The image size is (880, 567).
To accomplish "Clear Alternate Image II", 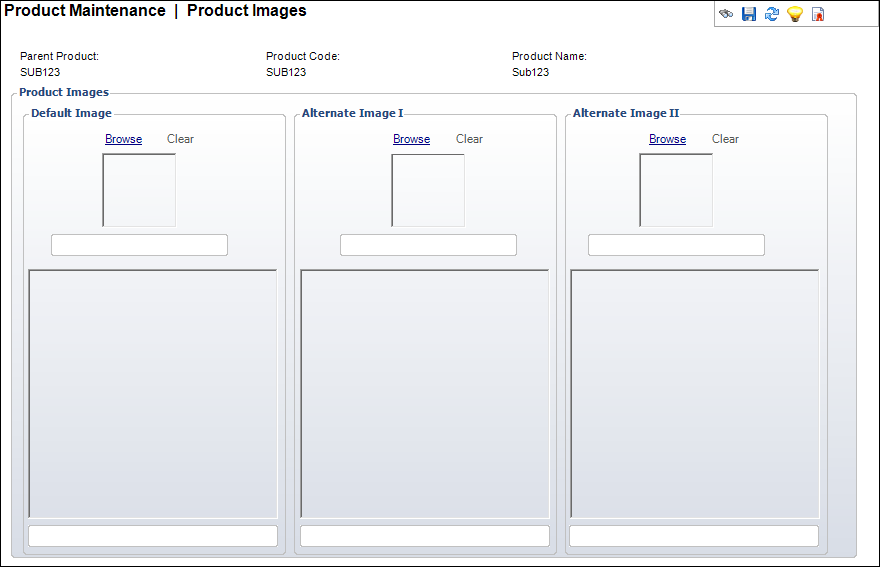I will click(x=725, y=139).
